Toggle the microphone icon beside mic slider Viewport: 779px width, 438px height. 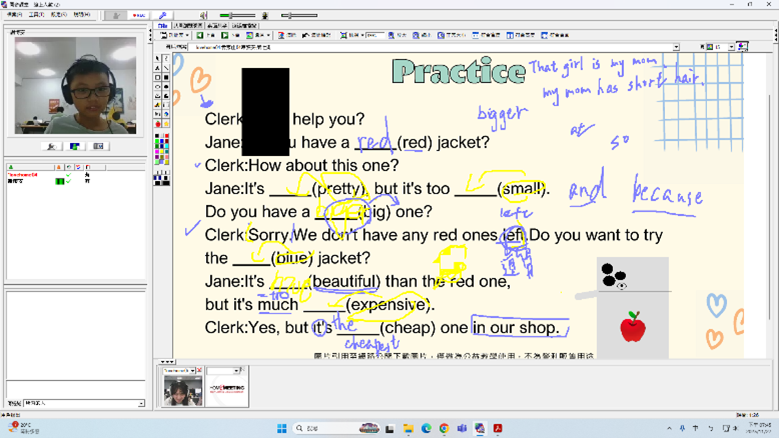265,16
